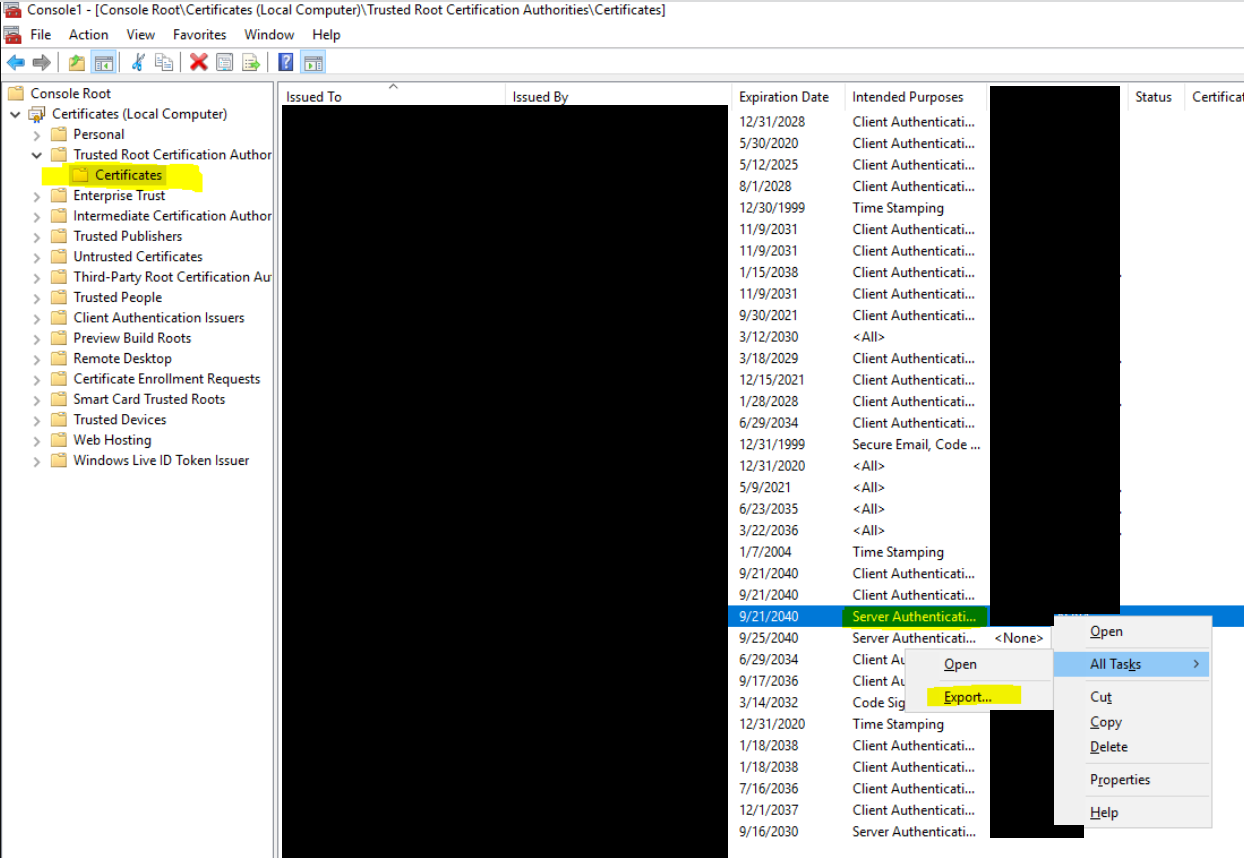This screenshot has height=858, width=1244.
Task: Choose Export... in the submenu
Action: tap(967, 697)
